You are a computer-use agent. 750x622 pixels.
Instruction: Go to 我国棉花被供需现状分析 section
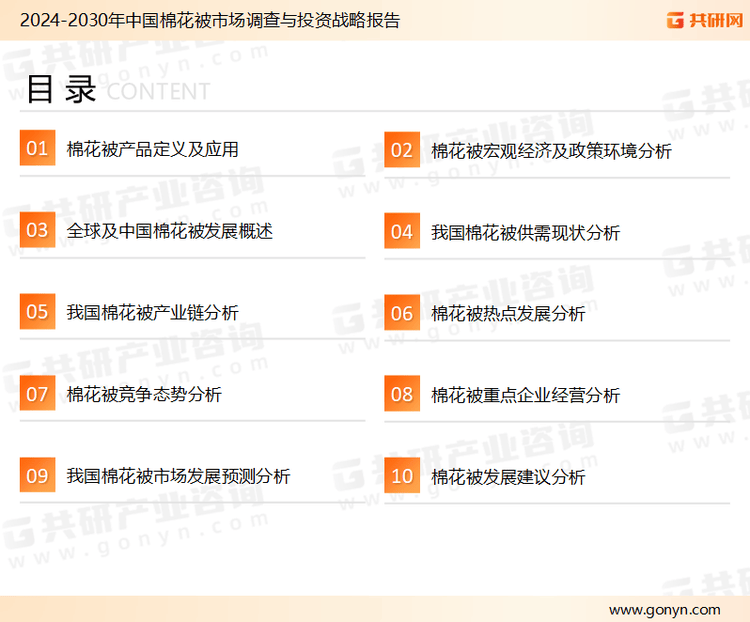525,233
